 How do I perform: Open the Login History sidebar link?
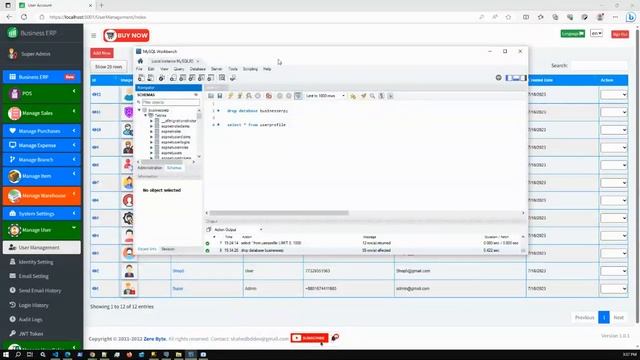(33, 305)
